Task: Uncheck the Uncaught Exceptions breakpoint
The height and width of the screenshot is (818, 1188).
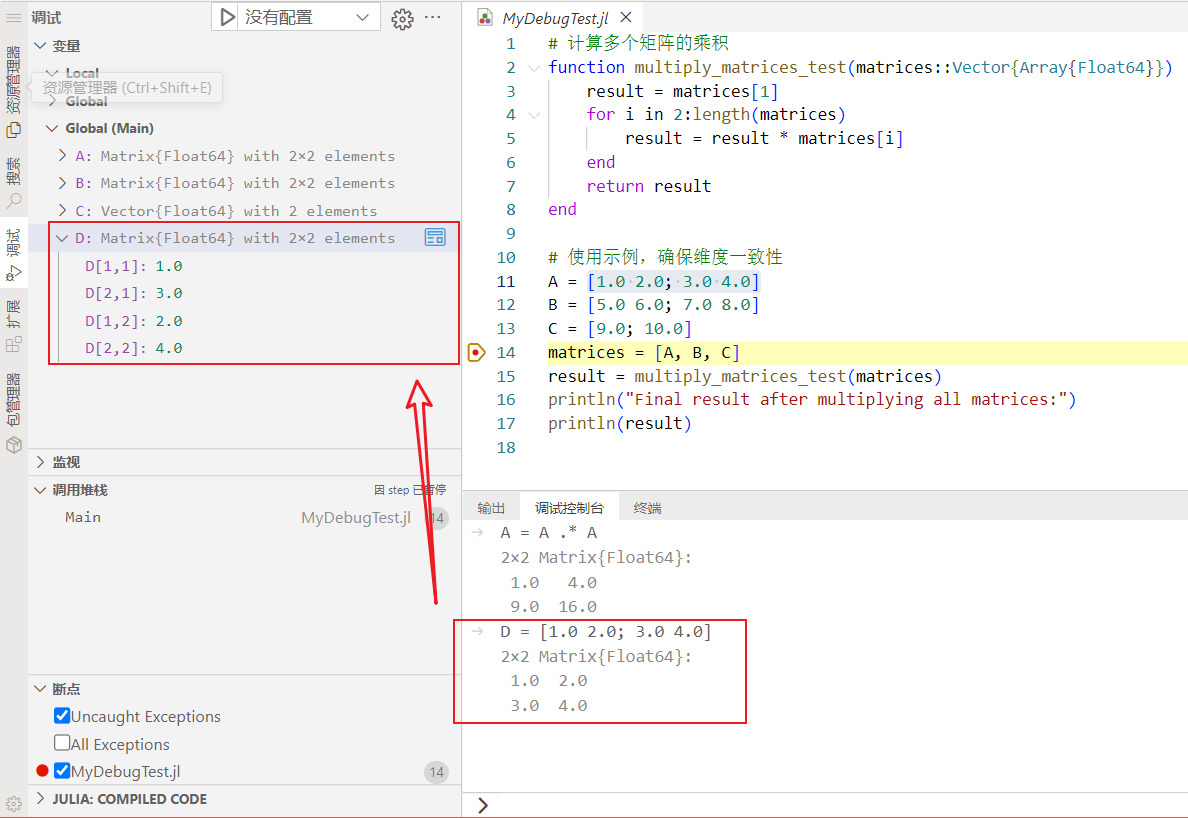Action: [x=62, y=716]
